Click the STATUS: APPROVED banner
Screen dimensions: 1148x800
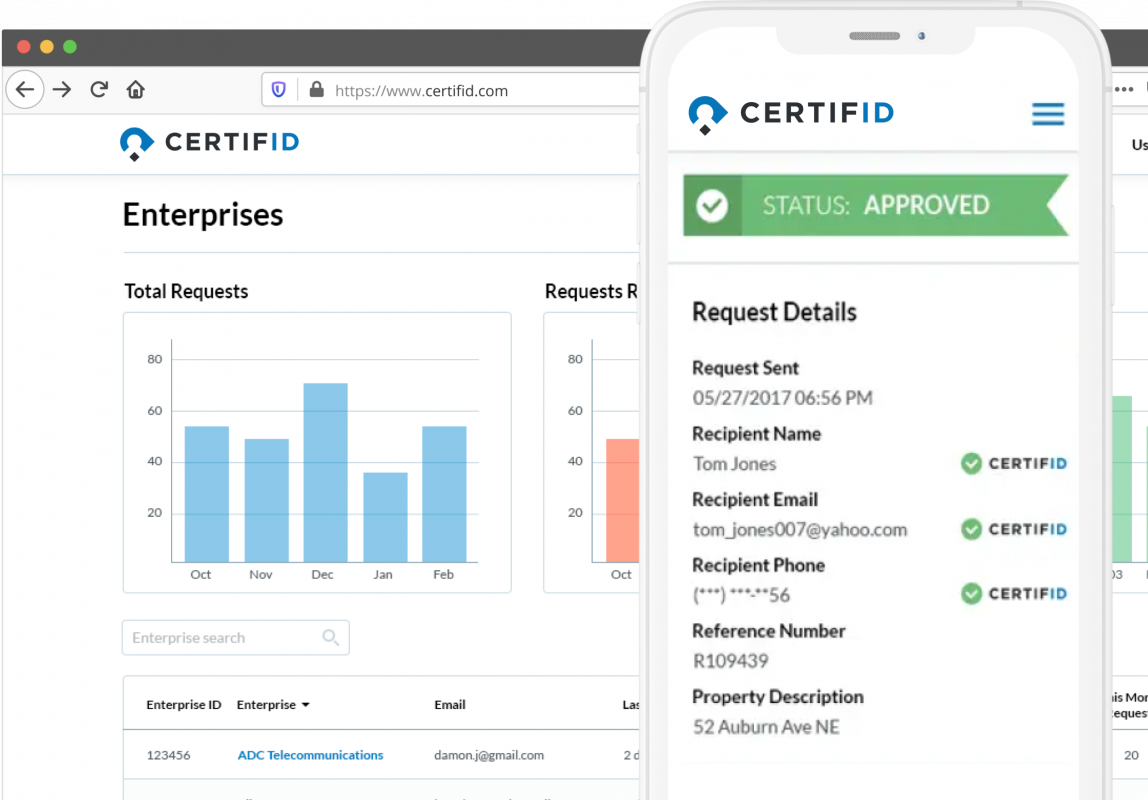coord(876,205)
